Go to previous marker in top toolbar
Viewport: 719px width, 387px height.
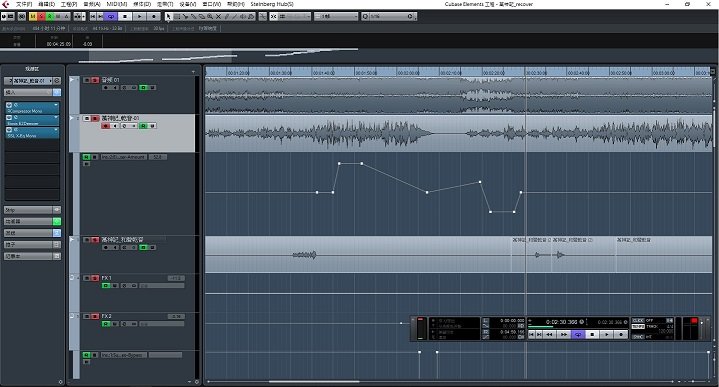pyautogui.click(x=93, y=17)
